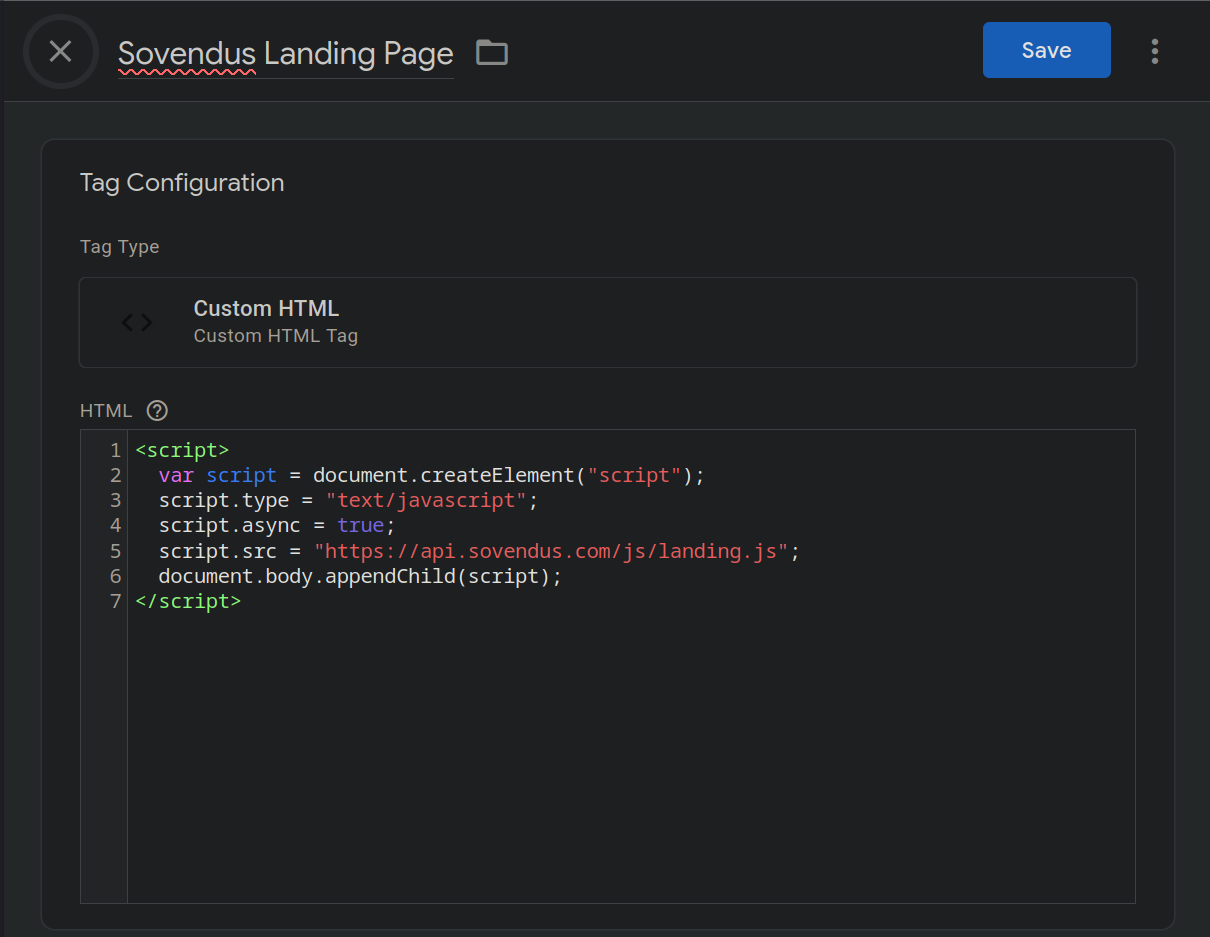The height and width of the screenshot is (937, 1210).
Task: Save the tag
Action: tap(1047, 50)
